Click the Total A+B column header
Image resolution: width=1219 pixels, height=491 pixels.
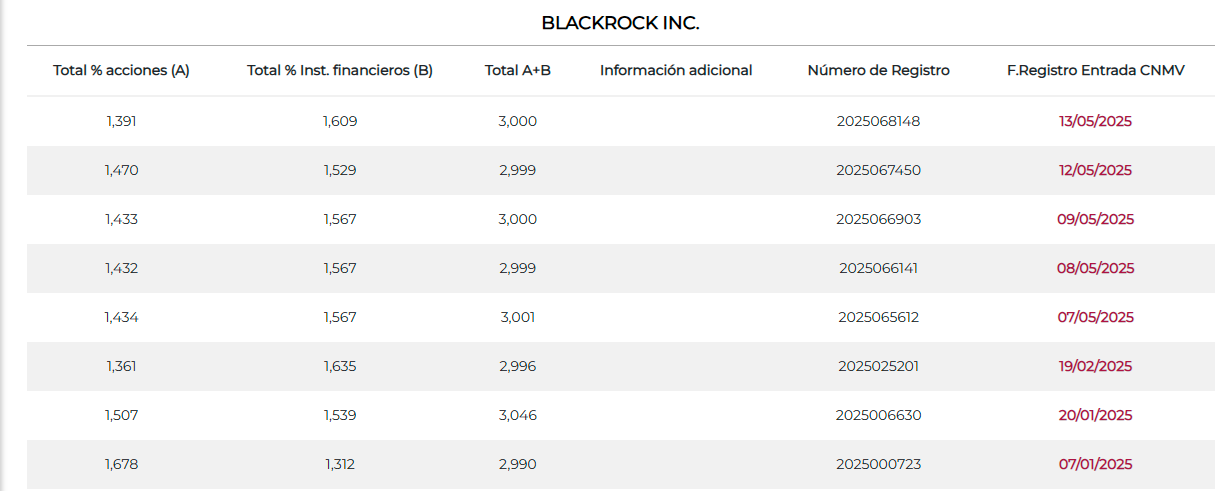[518, 70]
